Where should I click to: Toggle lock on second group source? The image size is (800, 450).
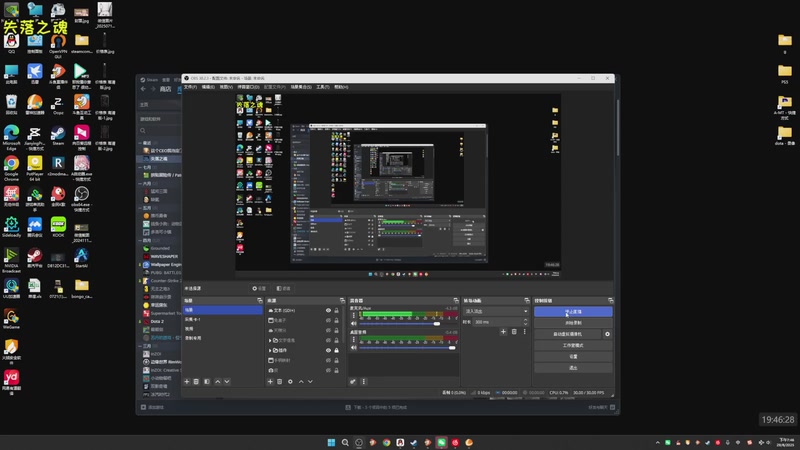[x=336, y=351]
